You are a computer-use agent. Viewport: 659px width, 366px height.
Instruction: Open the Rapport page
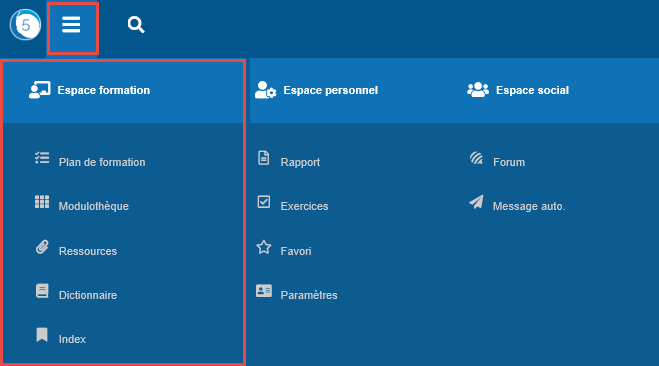click(x=300, y=162)
